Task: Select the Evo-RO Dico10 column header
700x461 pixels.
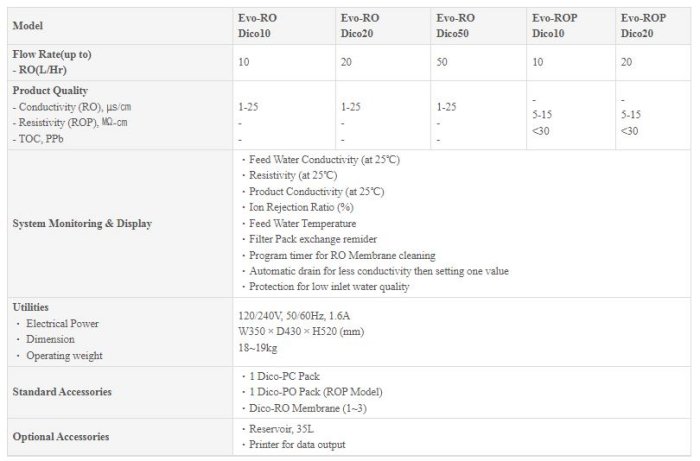Action: tap(257, 24)
